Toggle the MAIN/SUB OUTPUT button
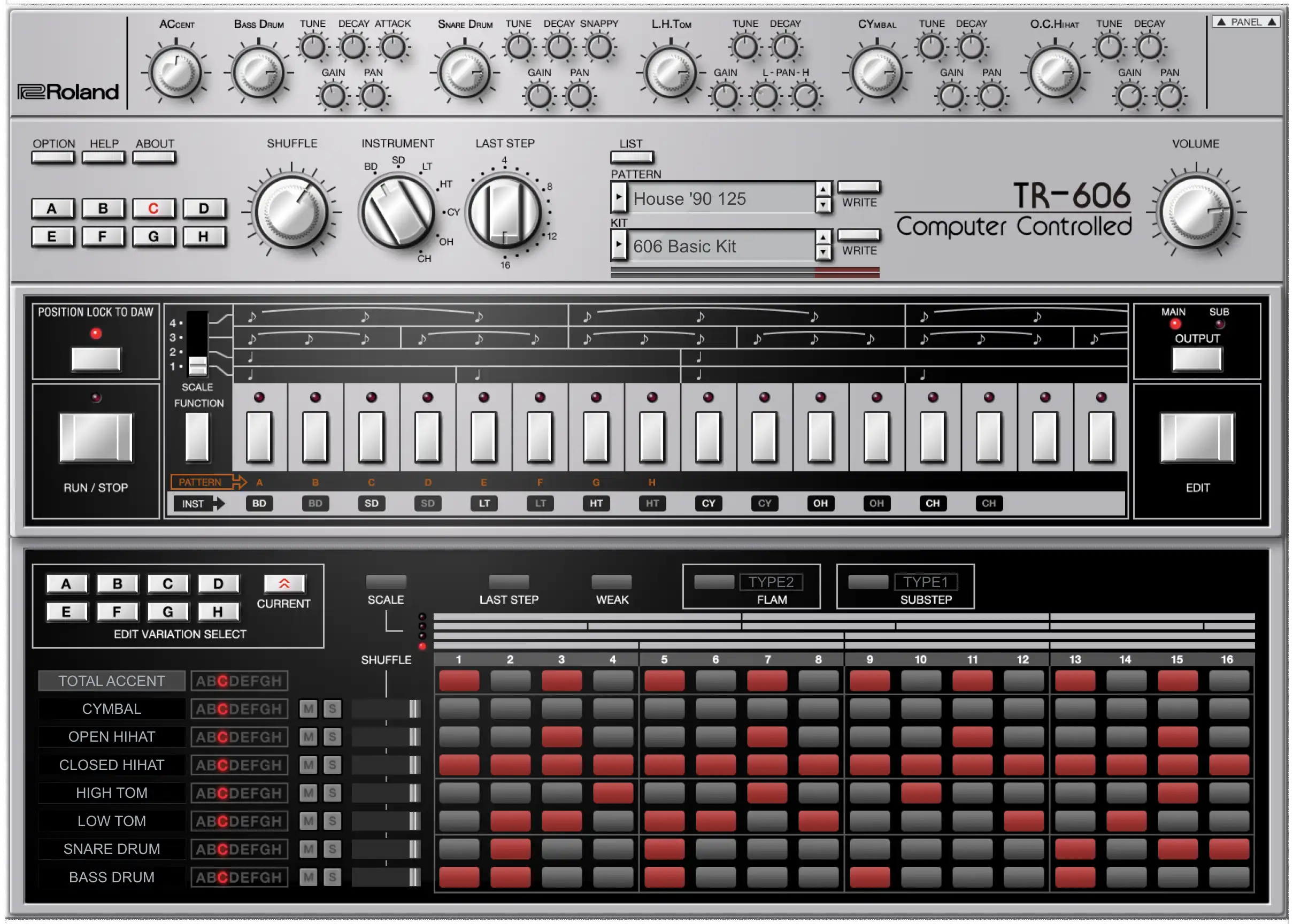This screenshot has height=924, width=1293. click(1197, 359)
